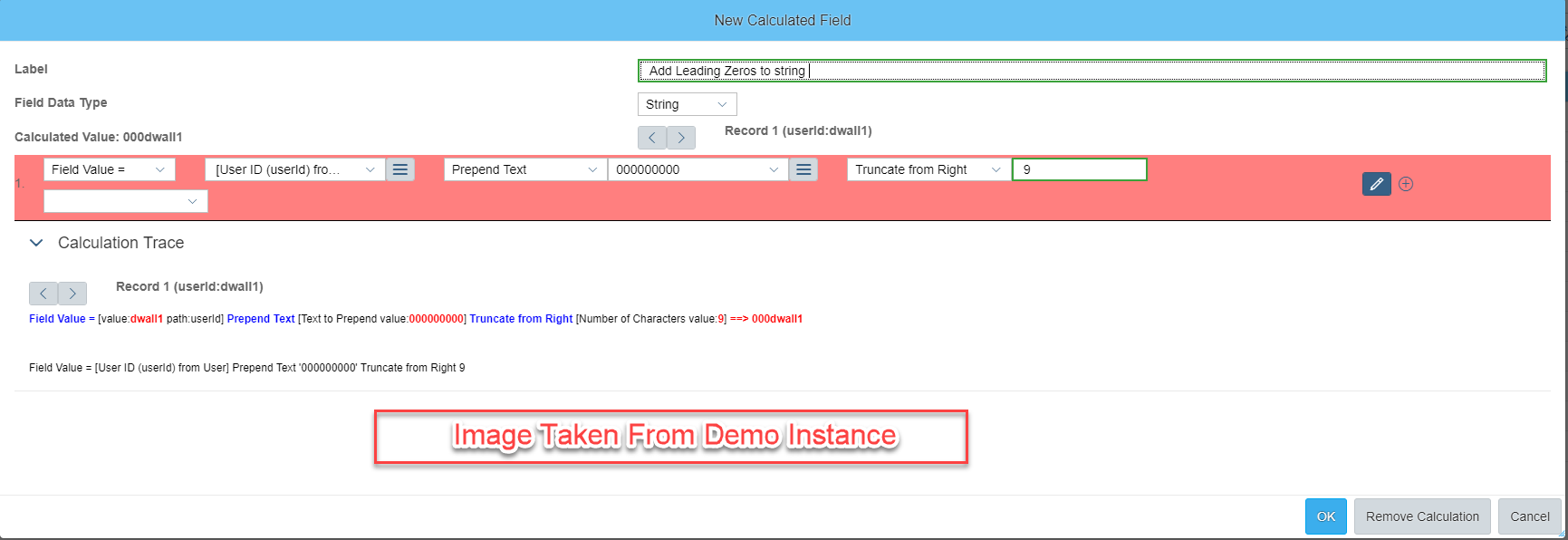Show next record in Calculation Trace

(72, 294)
